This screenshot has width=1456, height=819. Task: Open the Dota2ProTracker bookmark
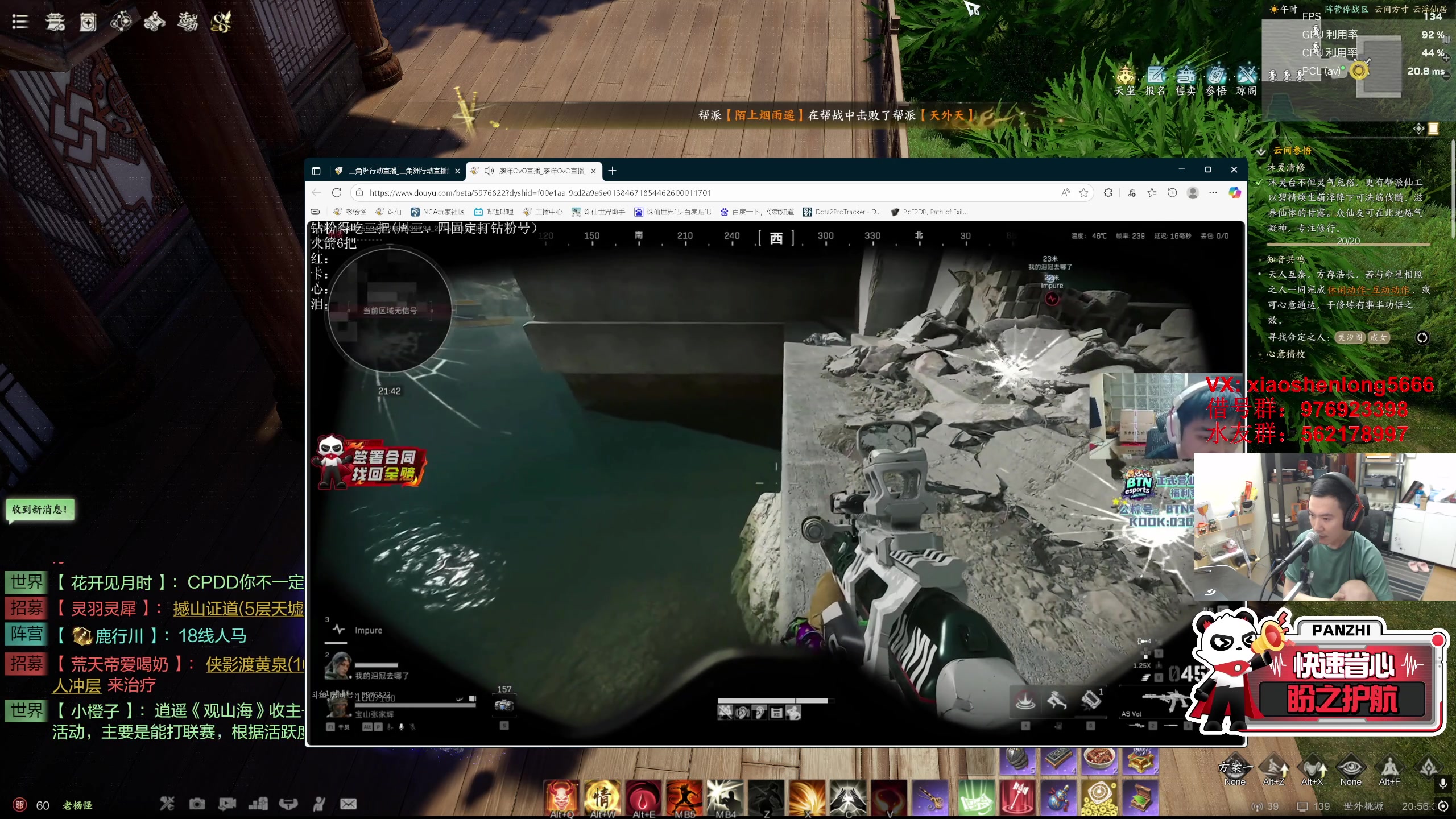pyautogui.click(x=841, y=212)
